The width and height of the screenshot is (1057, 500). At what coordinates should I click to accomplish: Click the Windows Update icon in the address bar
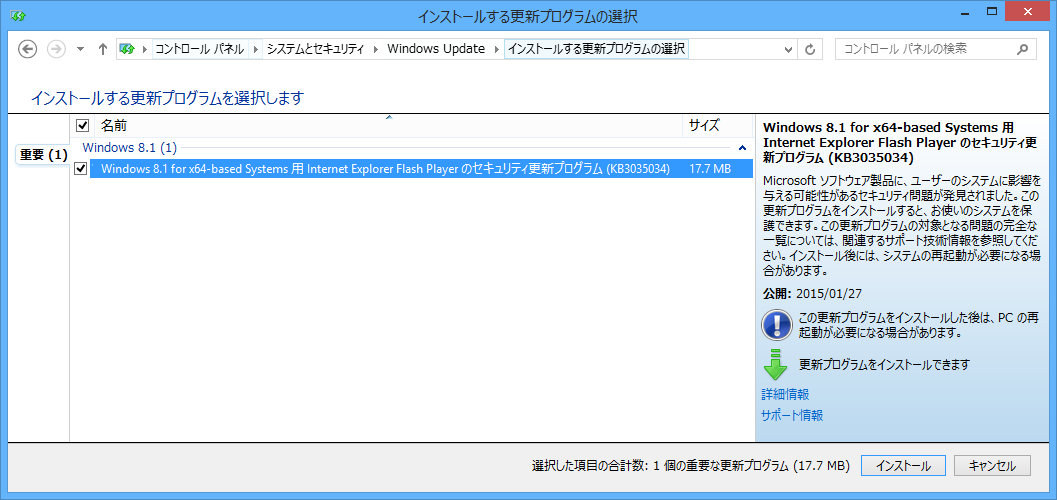(x=127, y=49)
